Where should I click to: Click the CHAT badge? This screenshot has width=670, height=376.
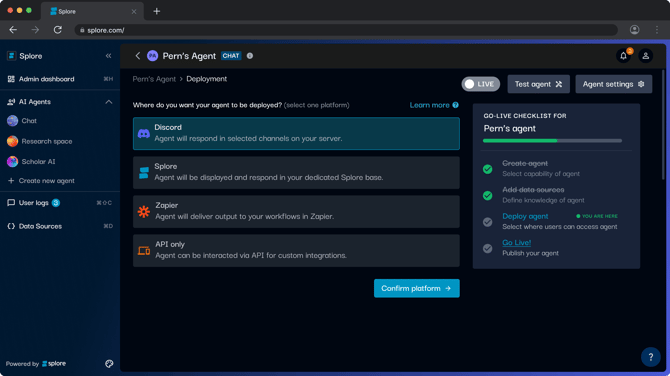tap(231, 56)
